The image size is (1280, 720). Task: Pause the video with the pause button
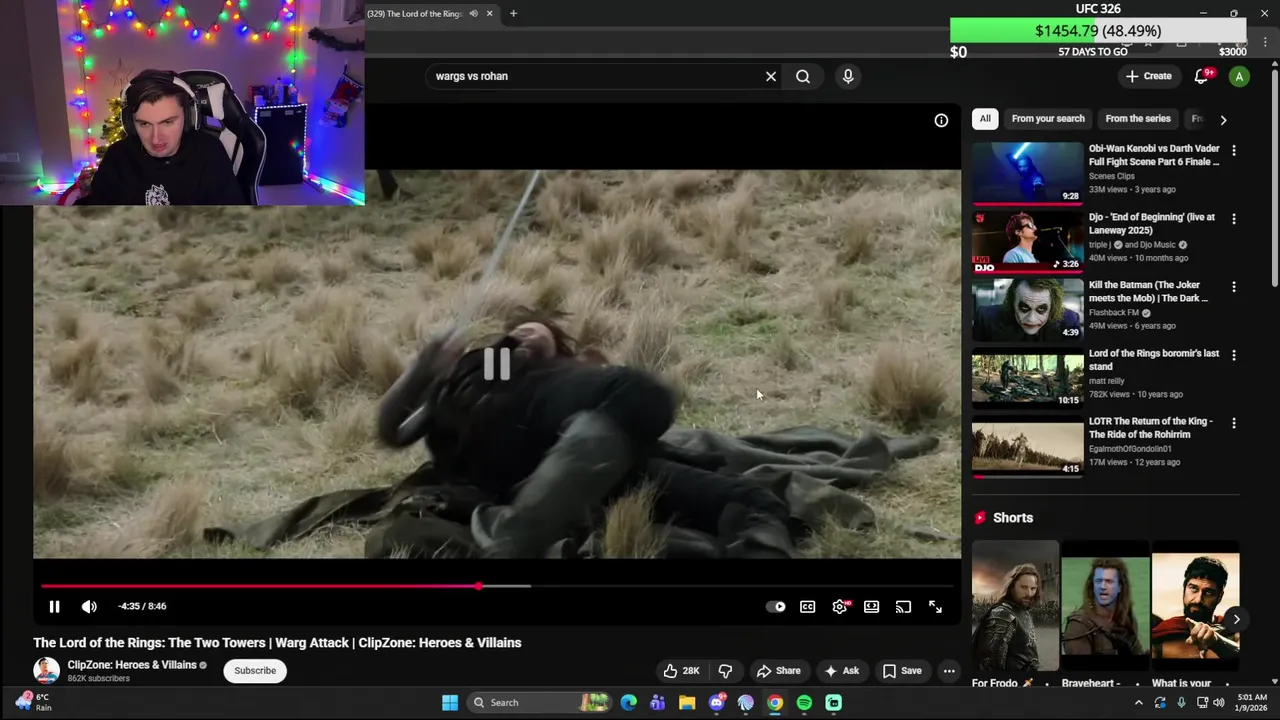coord(54,606)
